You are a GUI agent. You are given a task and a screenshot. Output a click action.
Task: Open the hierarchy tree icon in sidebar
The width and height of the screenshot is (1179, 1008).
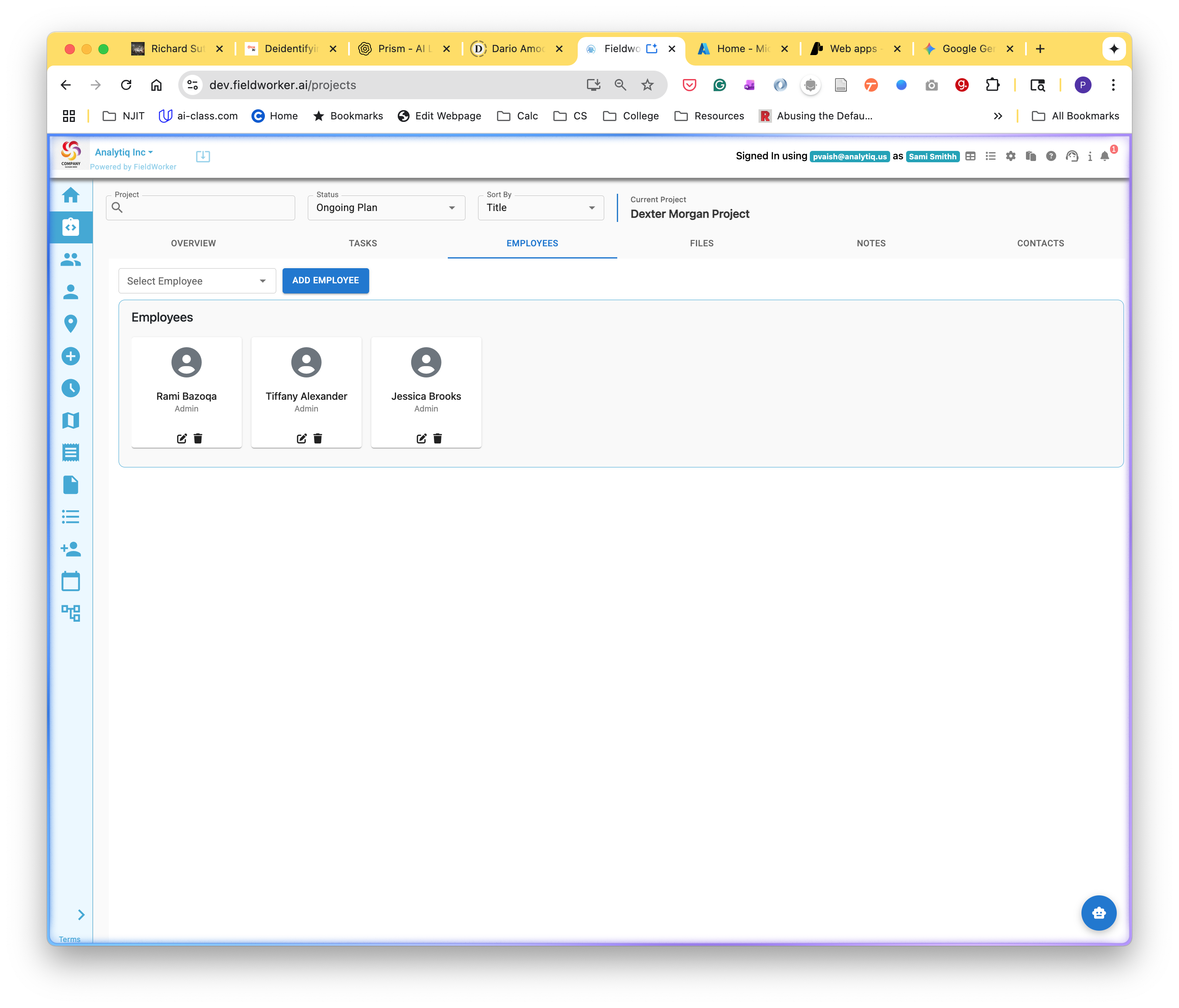coord(71,613)
